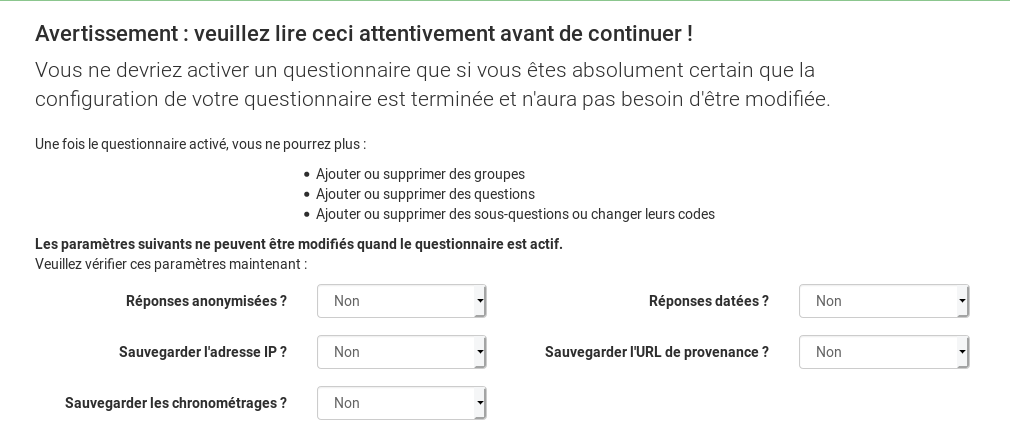Click the "Sauvegarder les chronométrages ?" label

tap(176, 403)
